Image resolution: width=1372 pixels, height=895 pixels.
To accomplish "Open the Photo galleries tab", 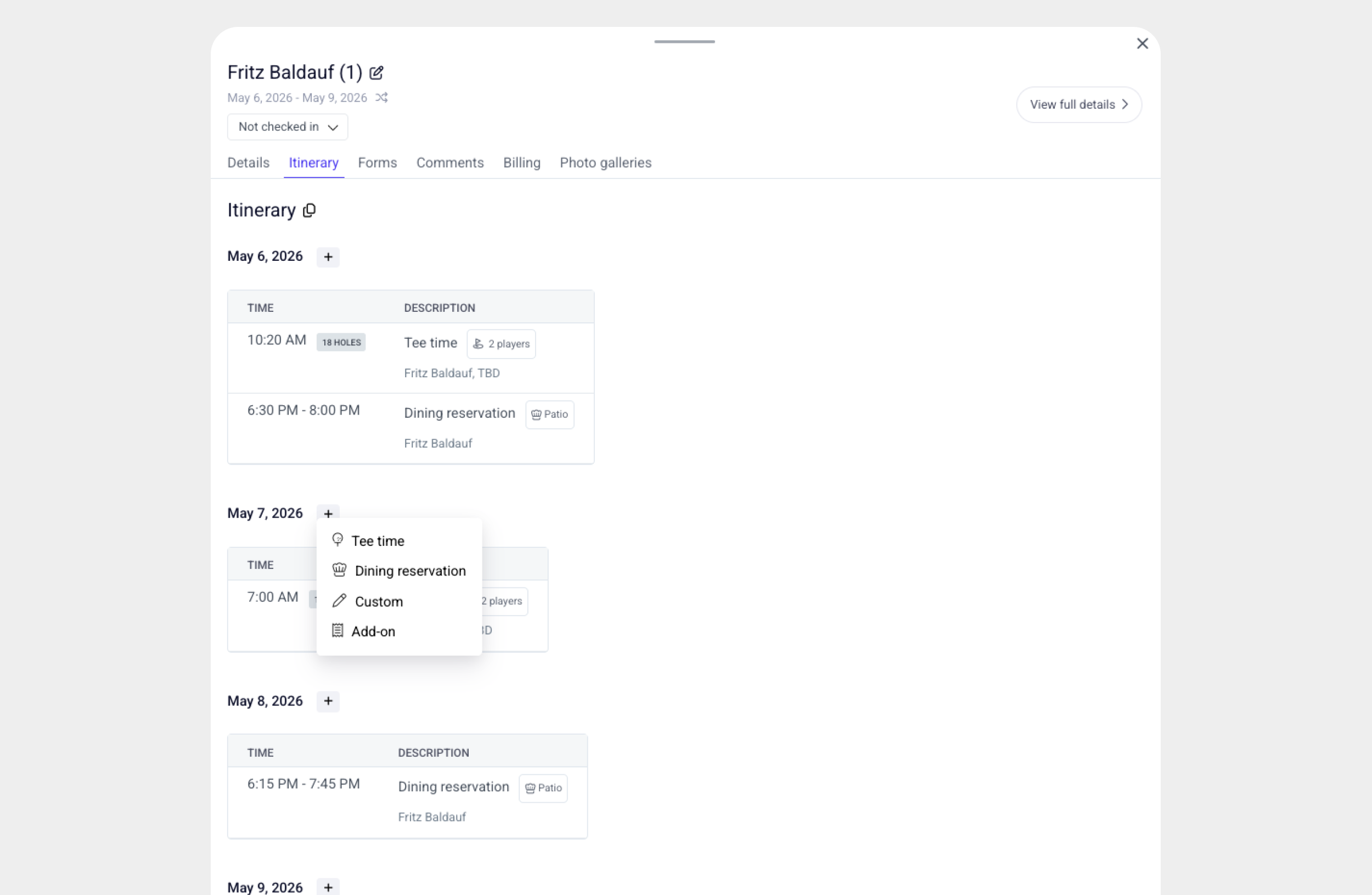I will click(605, 163).
